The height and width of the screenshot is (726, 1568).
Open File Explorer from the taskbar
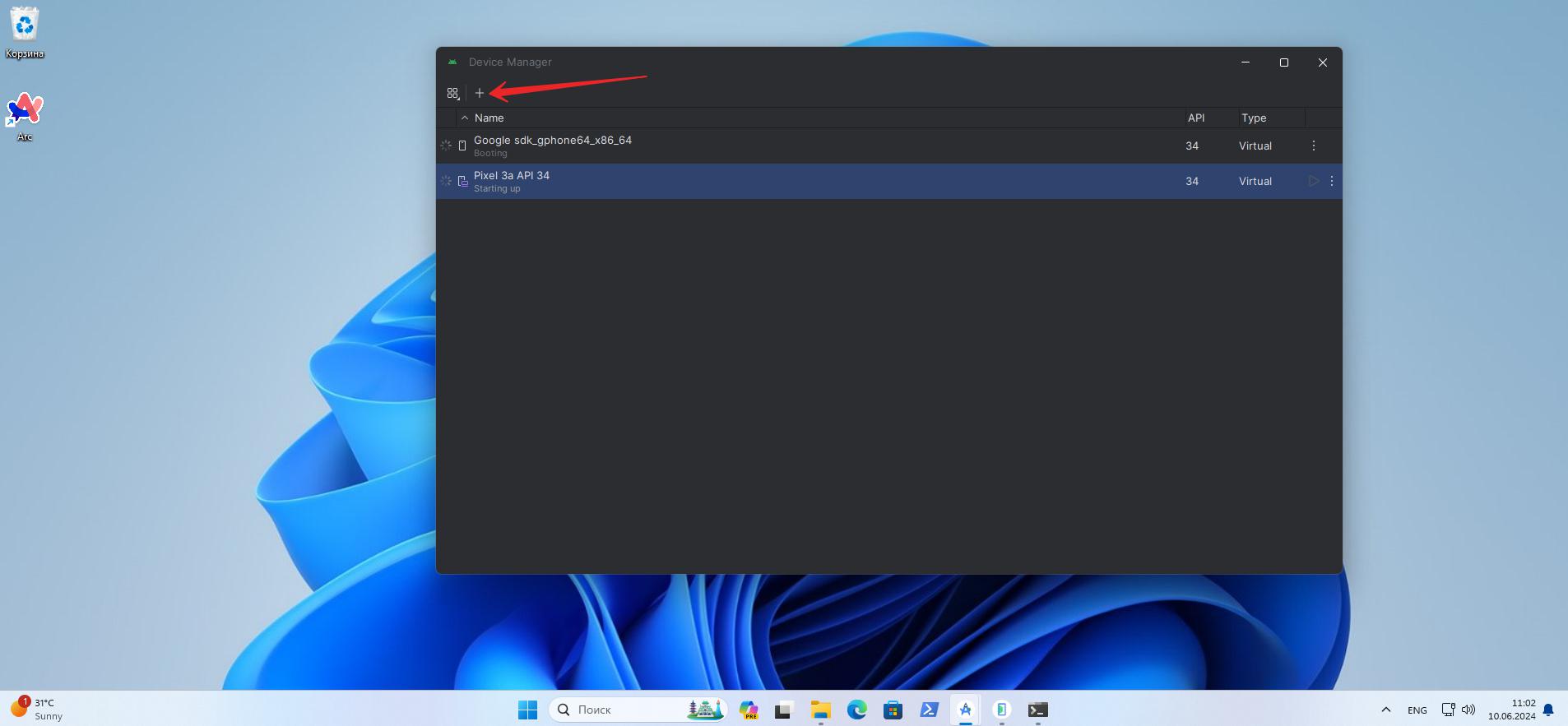820,710
